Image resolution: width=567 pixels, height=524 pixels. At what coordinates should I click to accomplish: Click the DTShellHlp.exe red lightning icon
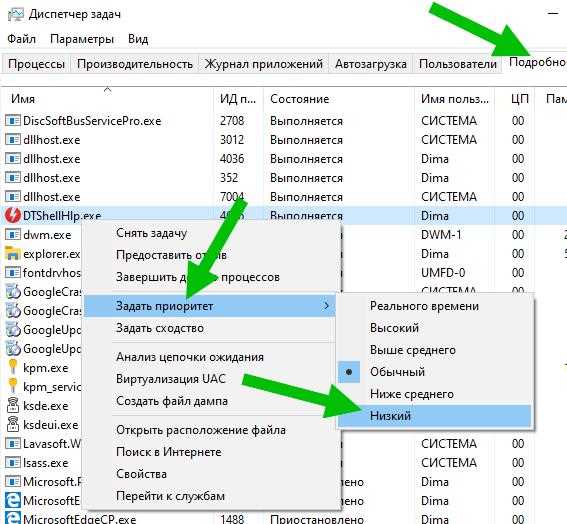[x=13, y=216]
